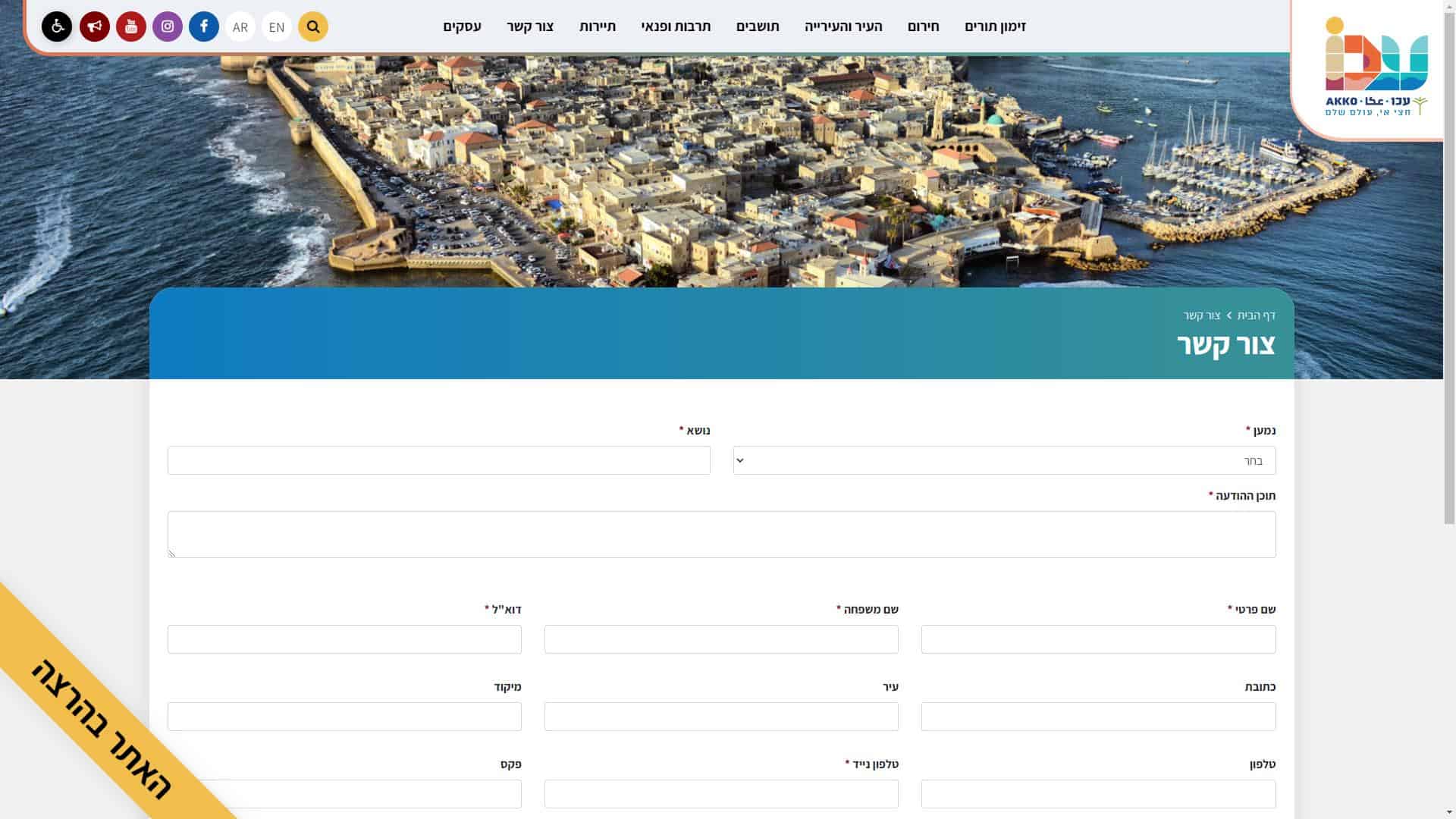Viewport: 1456px width, 819px height.
Task: Focus the עיר city field
Action: coord(721,717)
